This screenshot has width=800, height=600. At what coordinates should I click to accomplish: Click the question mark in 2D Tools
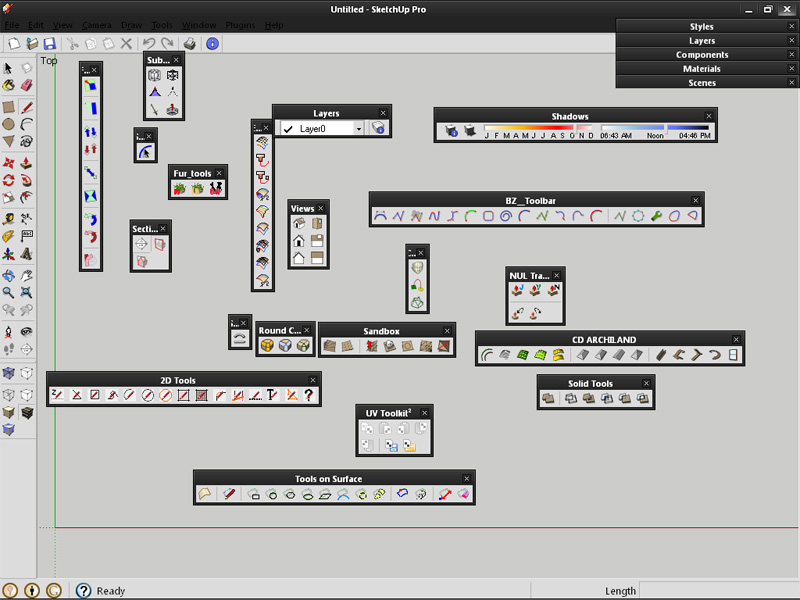(x=309, y=394)
